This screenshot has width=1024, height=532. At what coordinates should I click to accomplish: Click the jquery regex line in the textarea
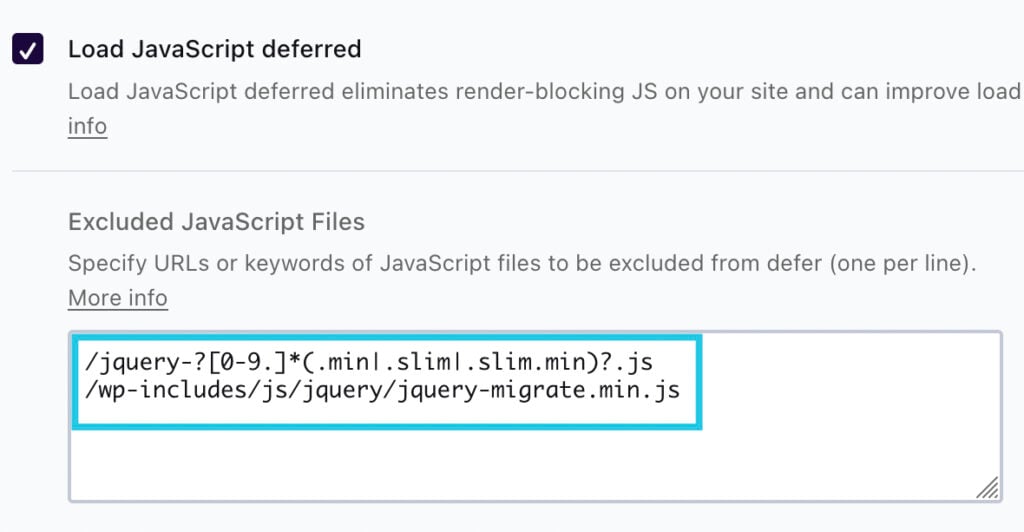tap(369, 361)
